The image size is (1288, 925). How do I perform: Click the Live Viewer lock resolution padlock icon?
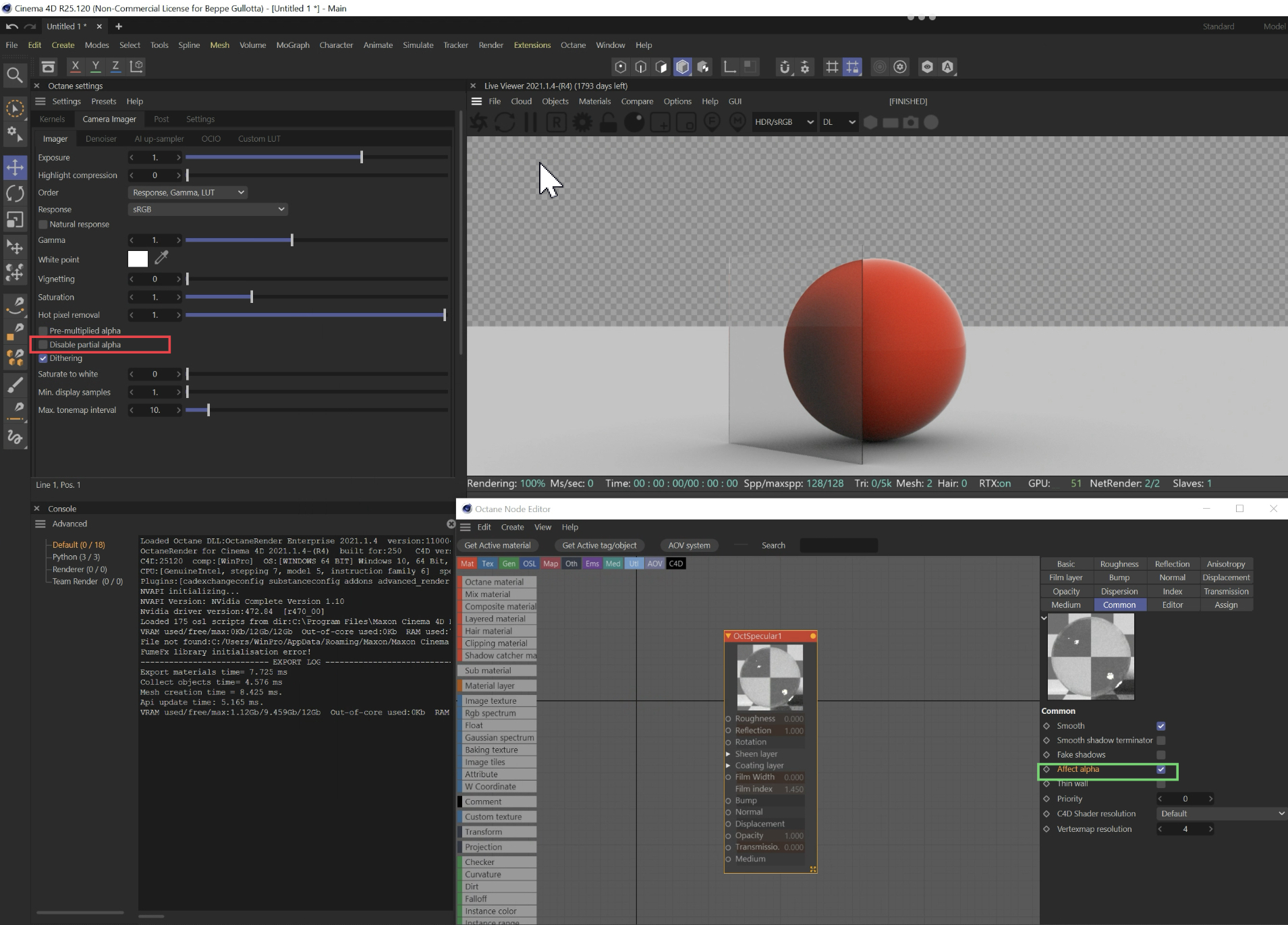click(608, 122)
